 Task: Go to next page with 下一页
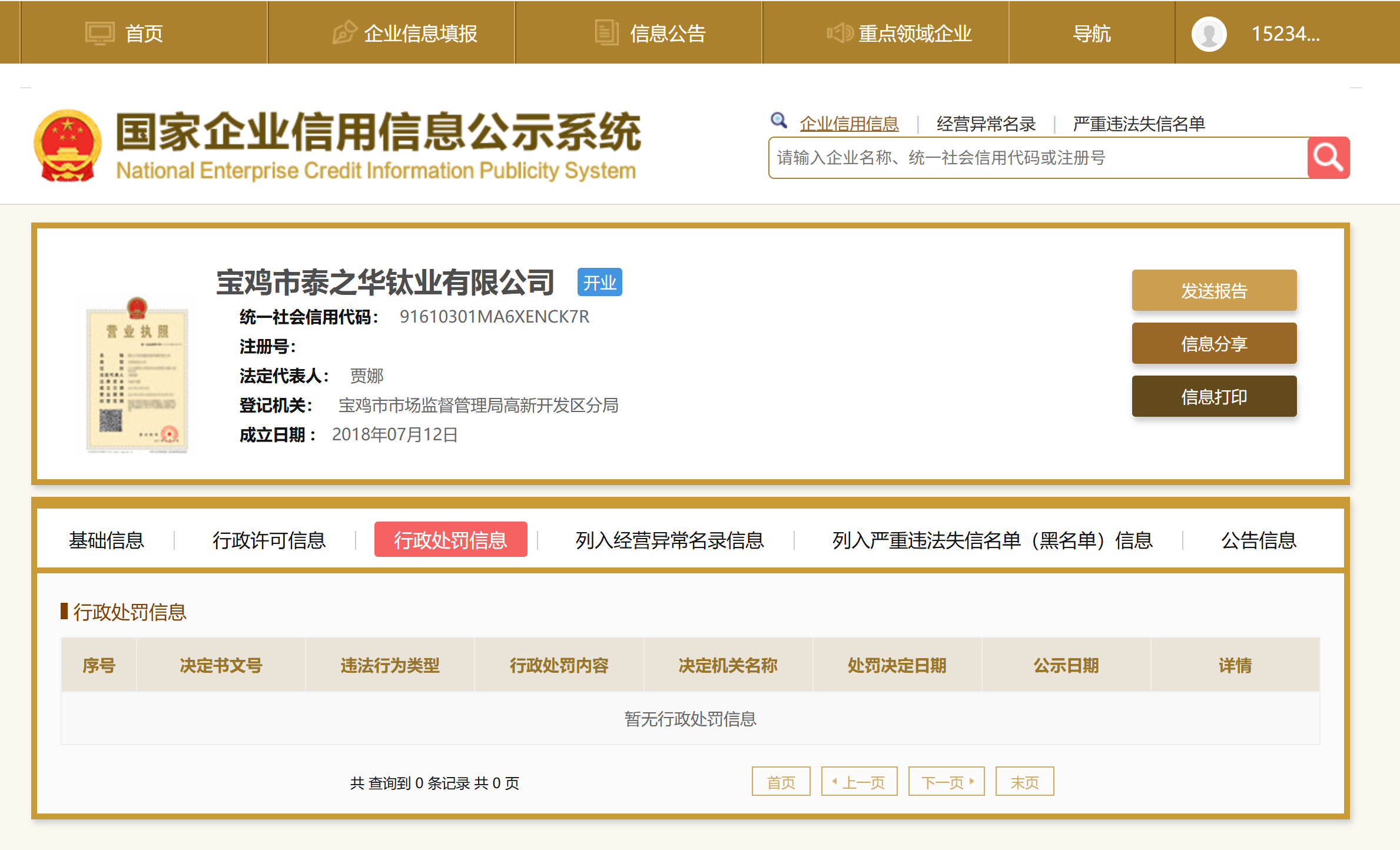pyautogui.click(x=946, y=782)
